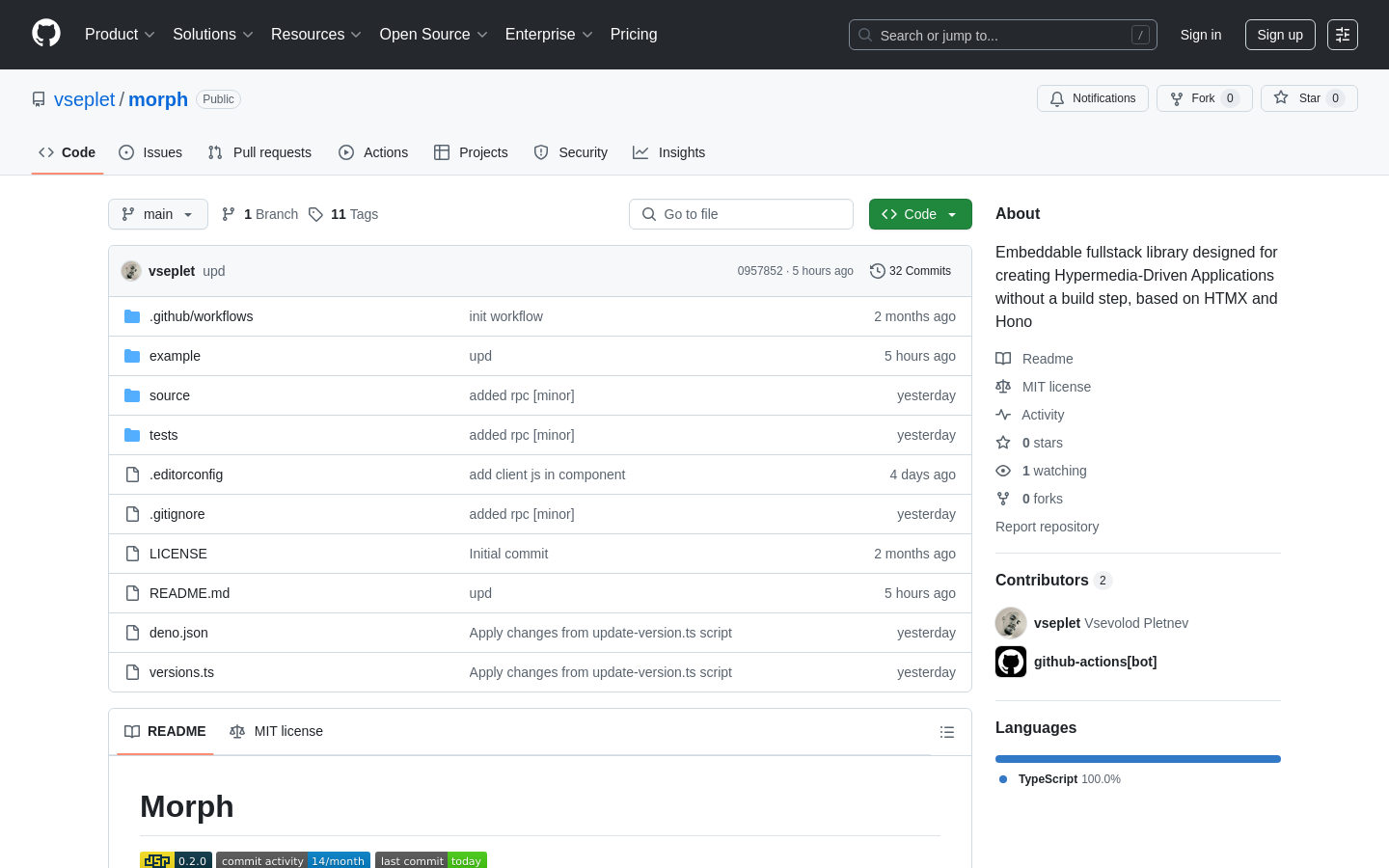Click the last commit today badge
The height and width of the screenshot is (868, 1389).
coord(431,860)
